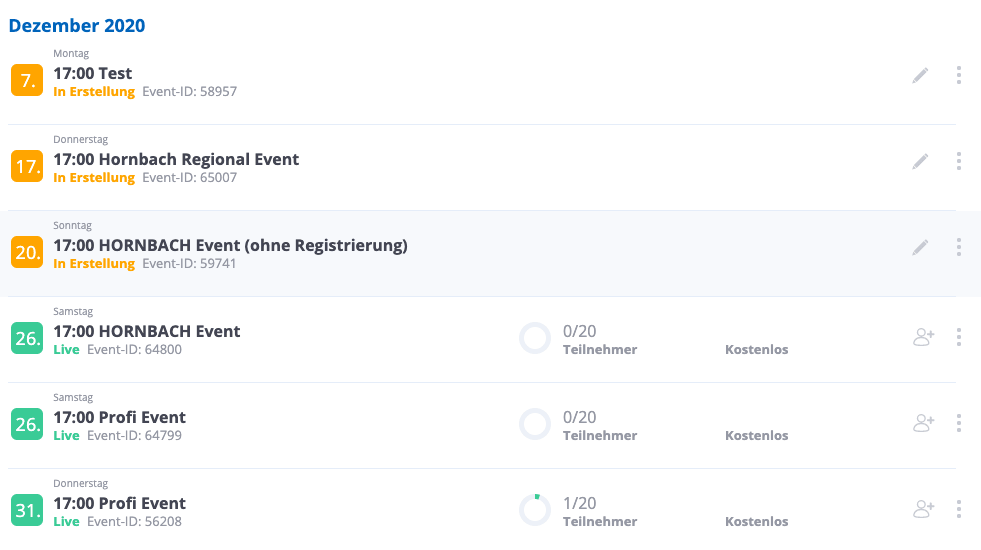
Task: Click pencil icon for Hornbach Regional Event
Action: tap(920, 161)
